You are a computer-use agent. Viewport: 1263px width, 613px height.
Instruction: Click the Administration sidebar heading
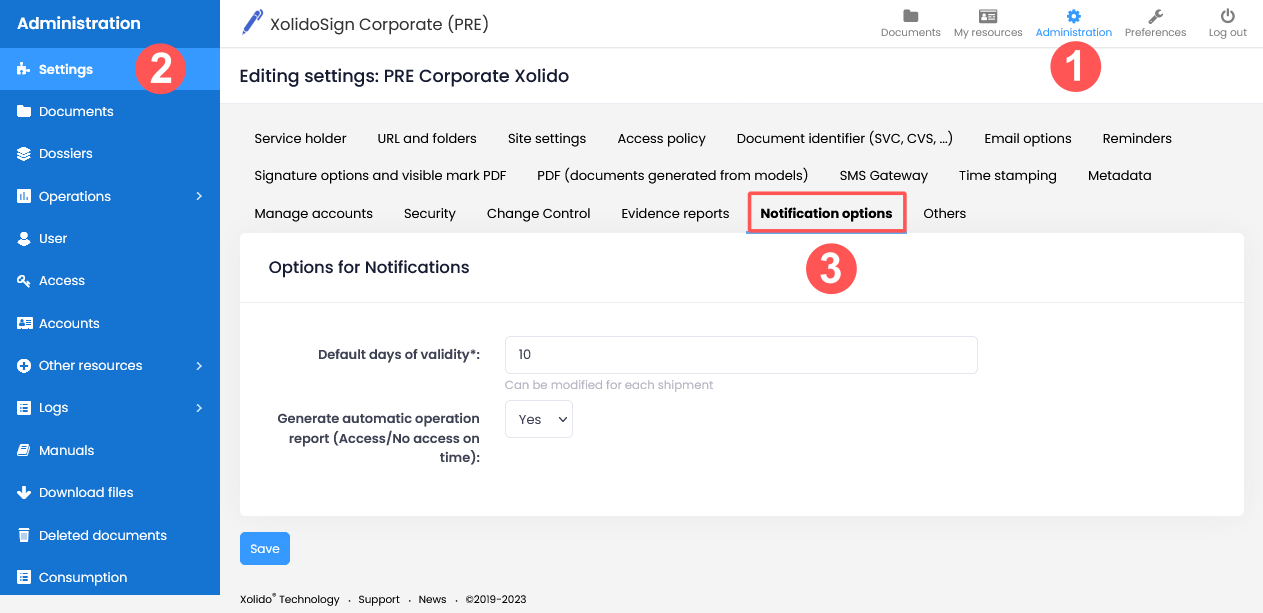click(x=79, y=23)
